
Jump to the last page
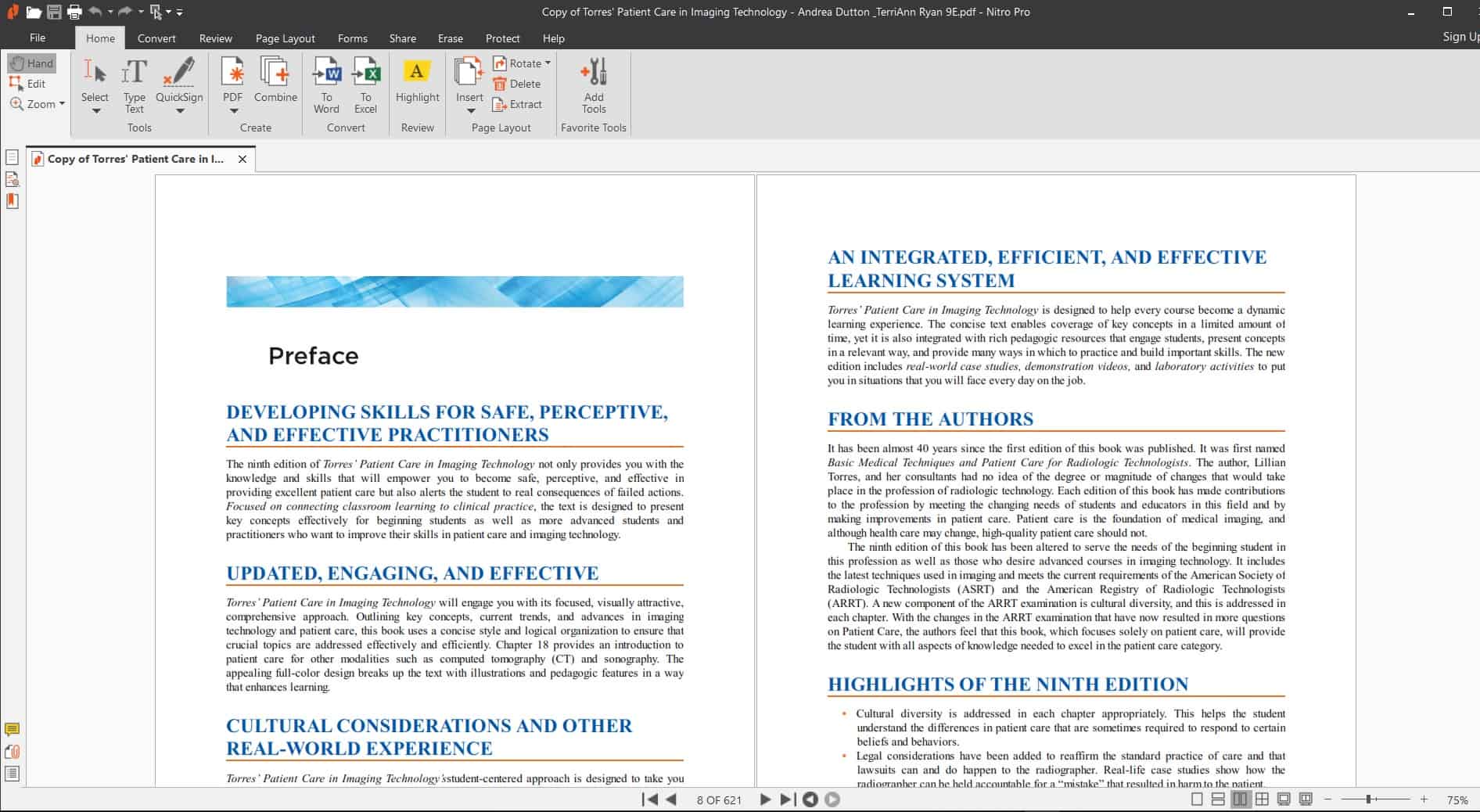pos(788,799)
